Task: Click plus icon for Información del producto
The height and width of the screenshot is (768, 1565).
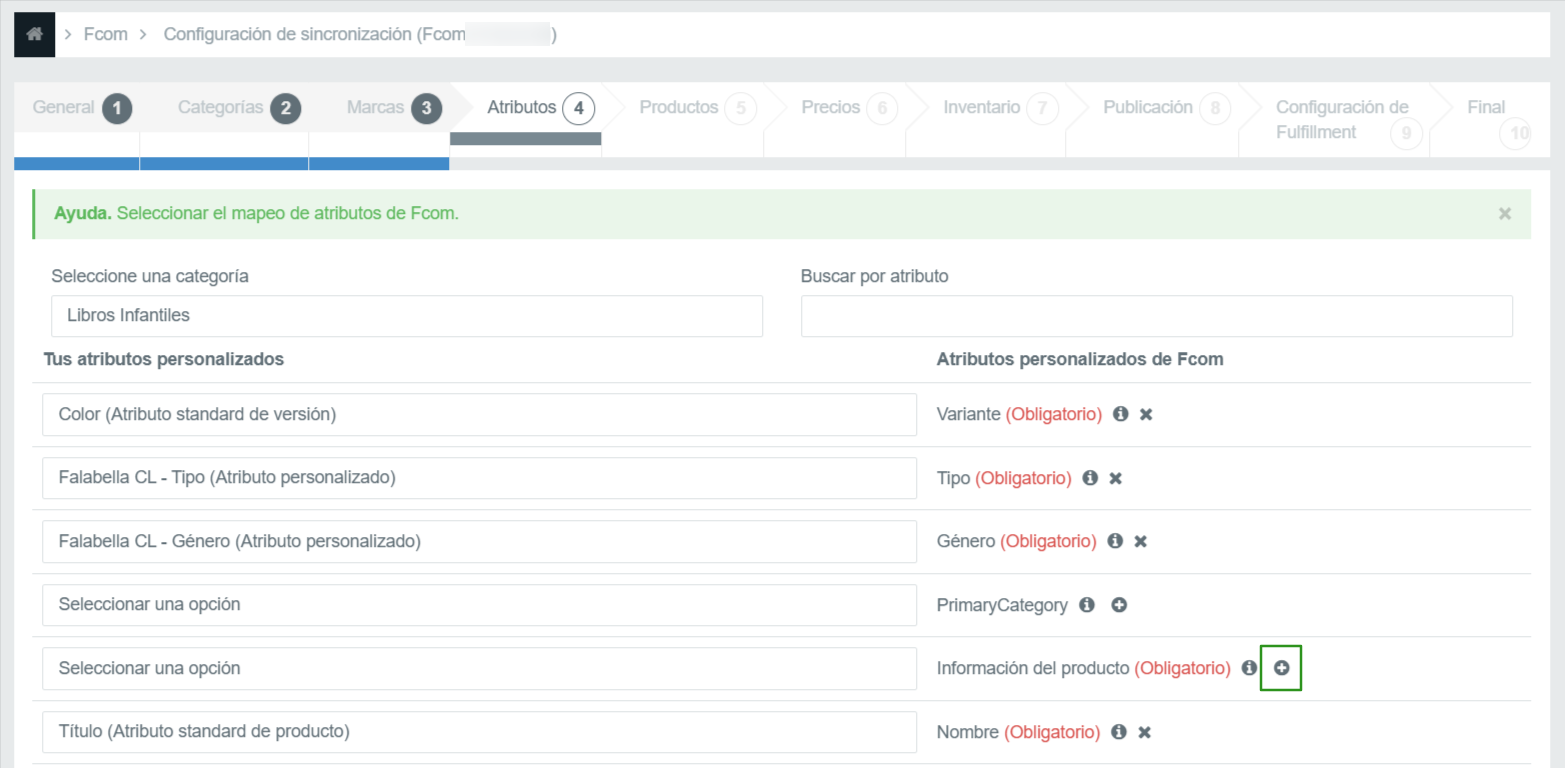Action: tap(1281, 668)
